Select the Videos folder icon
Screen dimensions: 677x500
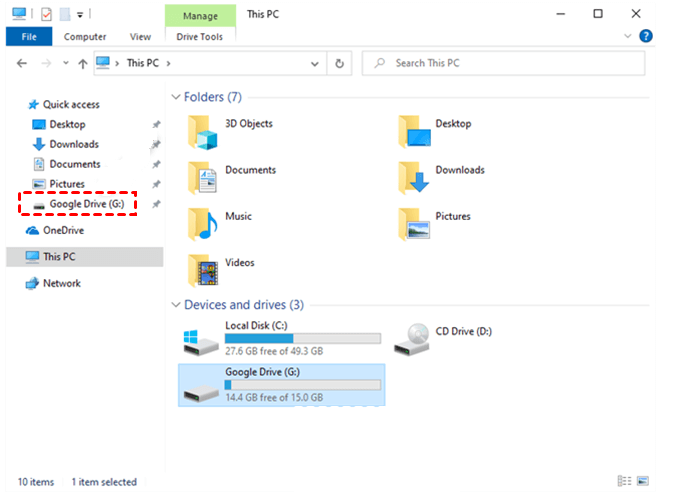202,270
